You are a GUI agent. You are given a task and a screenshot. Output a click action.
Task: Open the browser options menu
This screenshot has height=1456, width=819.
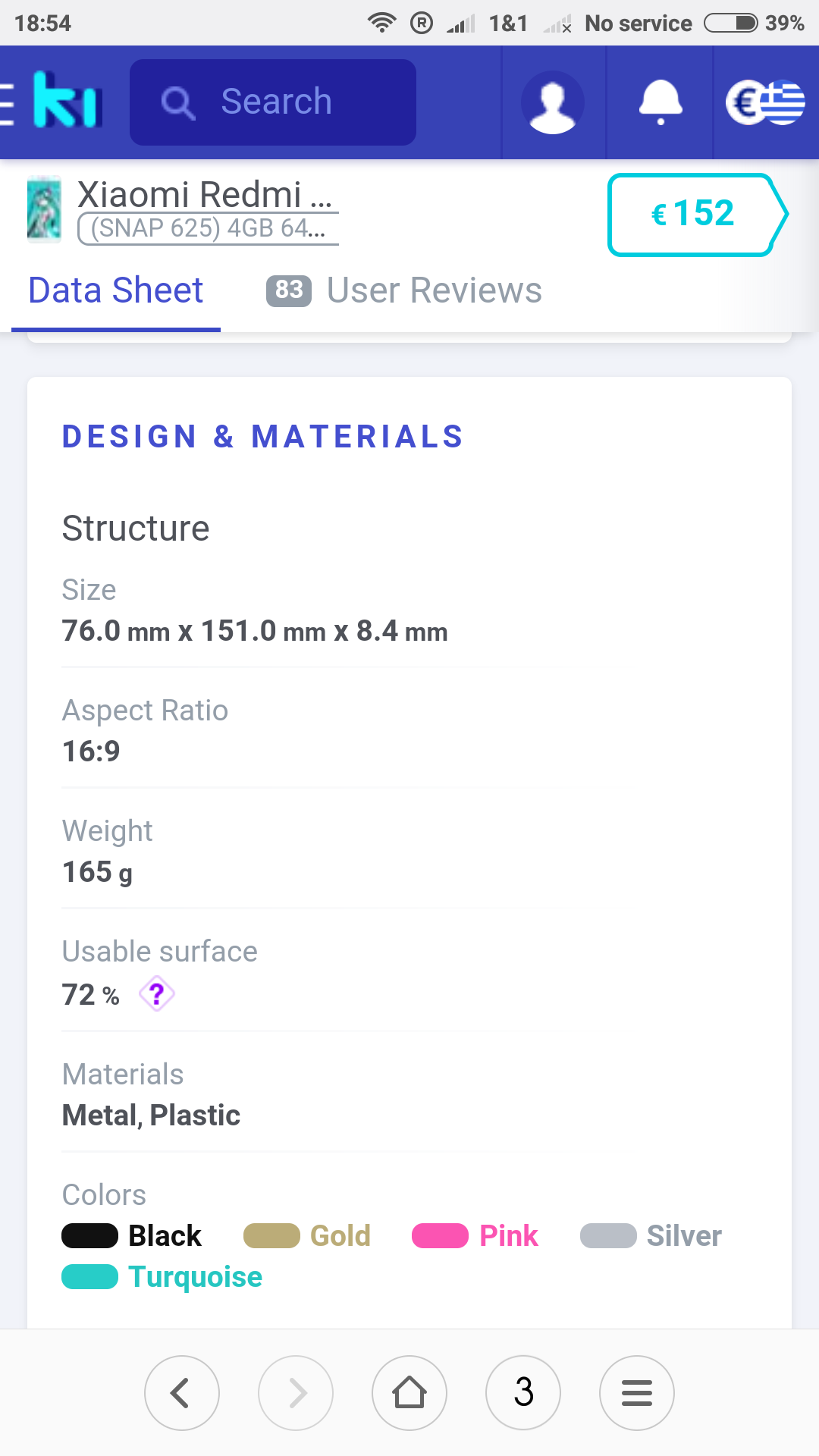(x=637, y=1393)
